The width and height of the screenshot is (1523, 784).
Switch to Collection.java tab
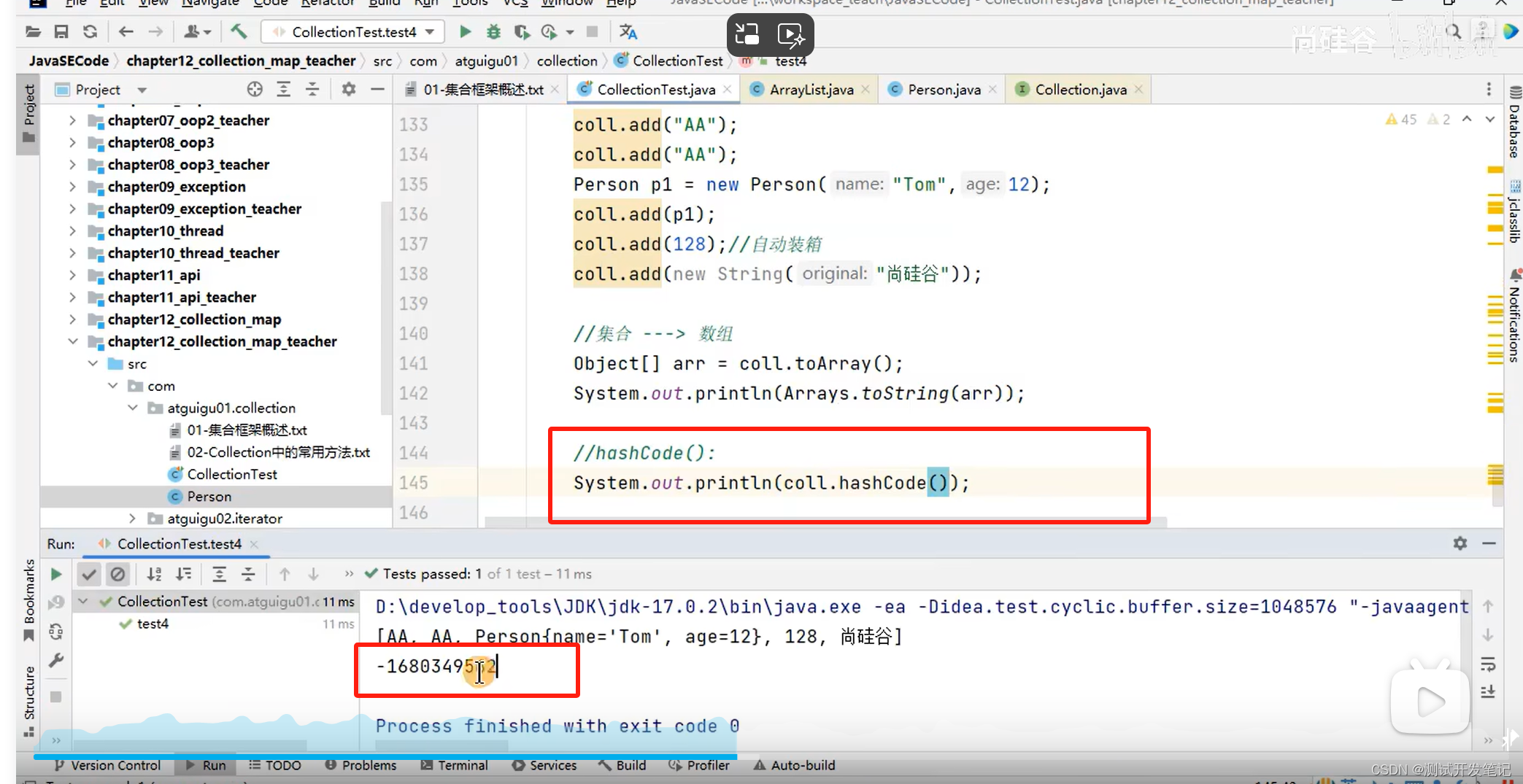1079,90
